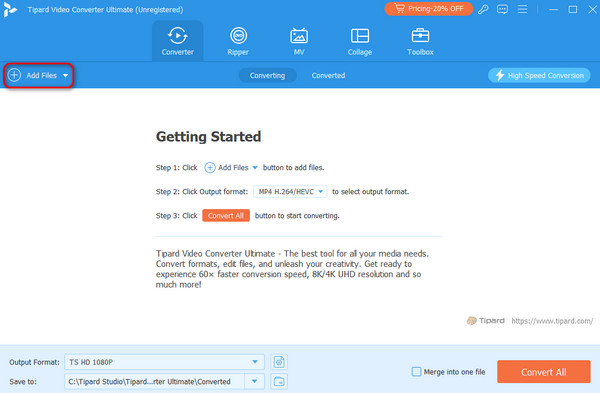
Task: Expand the TS HD 1080P output format dropdown
Action: [x=255, y=362]
